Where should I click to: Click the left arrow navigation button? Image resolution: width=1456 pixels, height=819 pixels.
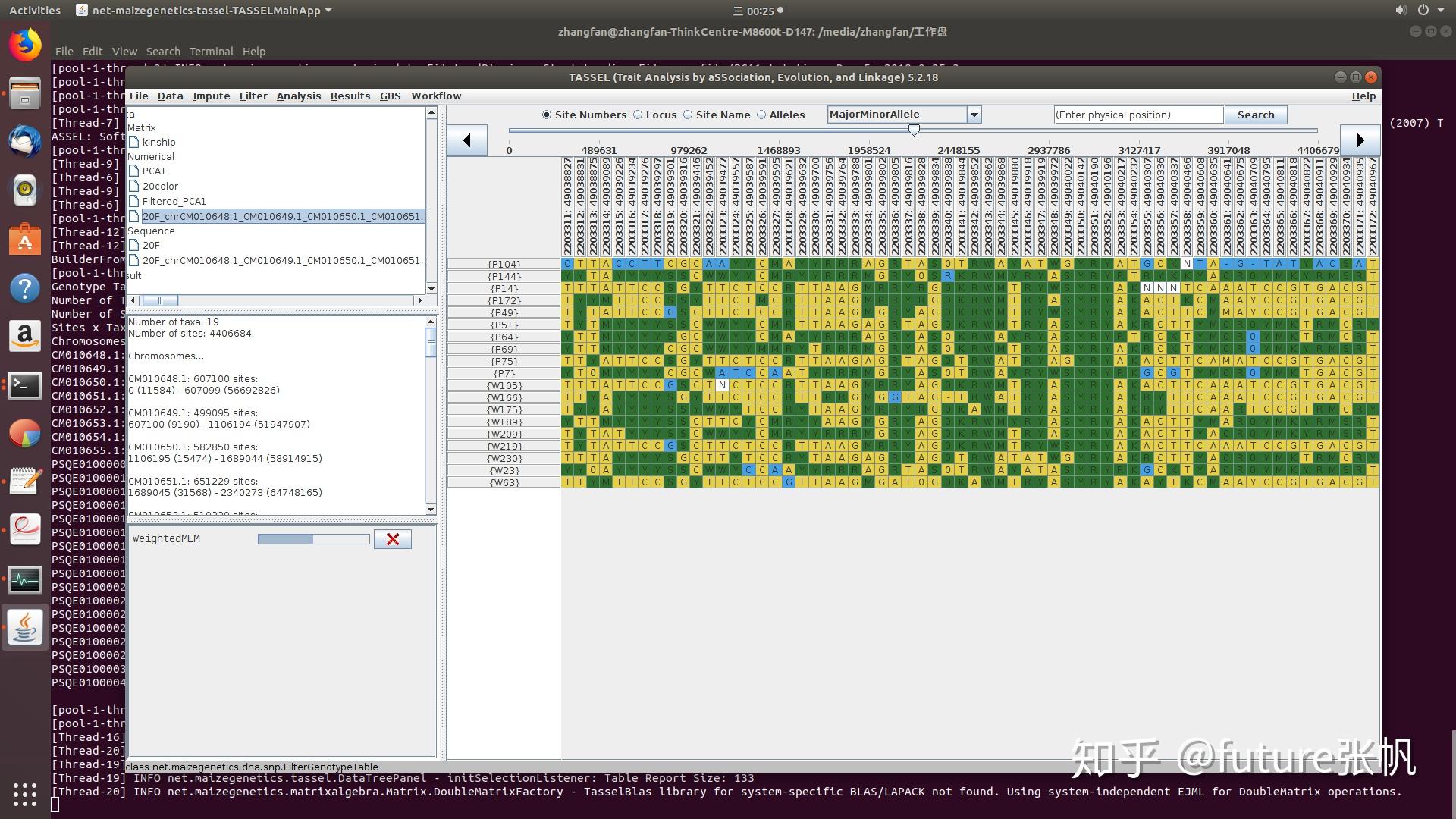tap(467, 140)
